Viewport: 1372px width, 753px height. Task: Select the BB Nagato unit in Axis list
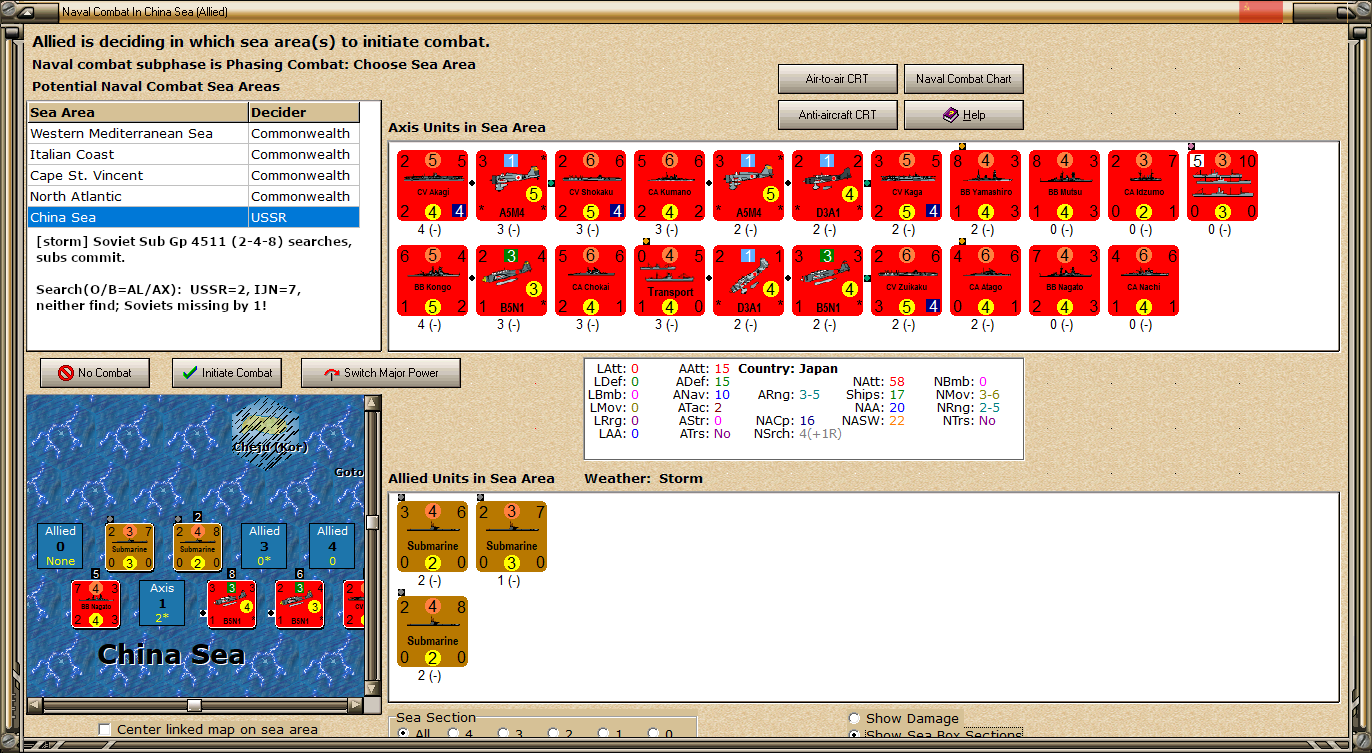pyautogui.click(x=1065, y=281)
